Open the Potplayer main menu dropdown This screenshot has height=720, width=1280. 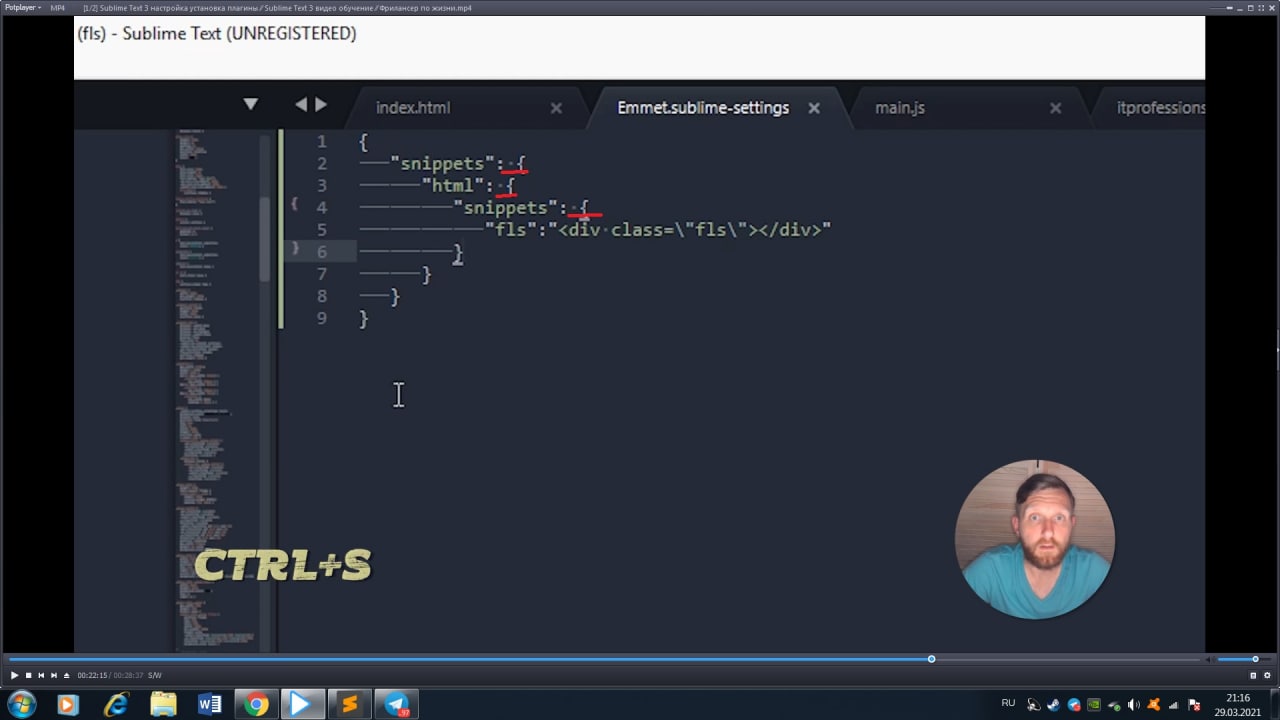tap(24, 8)
